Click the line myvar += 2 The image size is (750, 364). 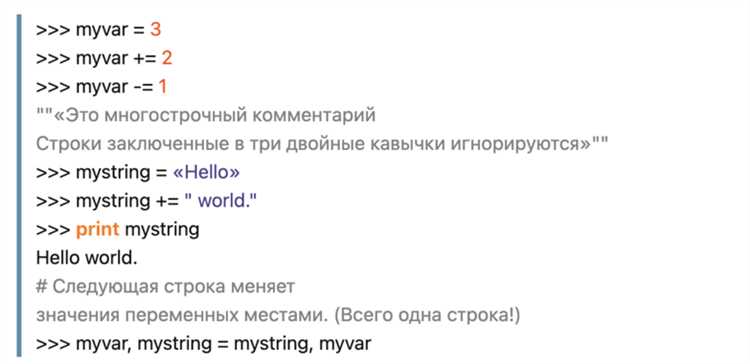(104, 59)
